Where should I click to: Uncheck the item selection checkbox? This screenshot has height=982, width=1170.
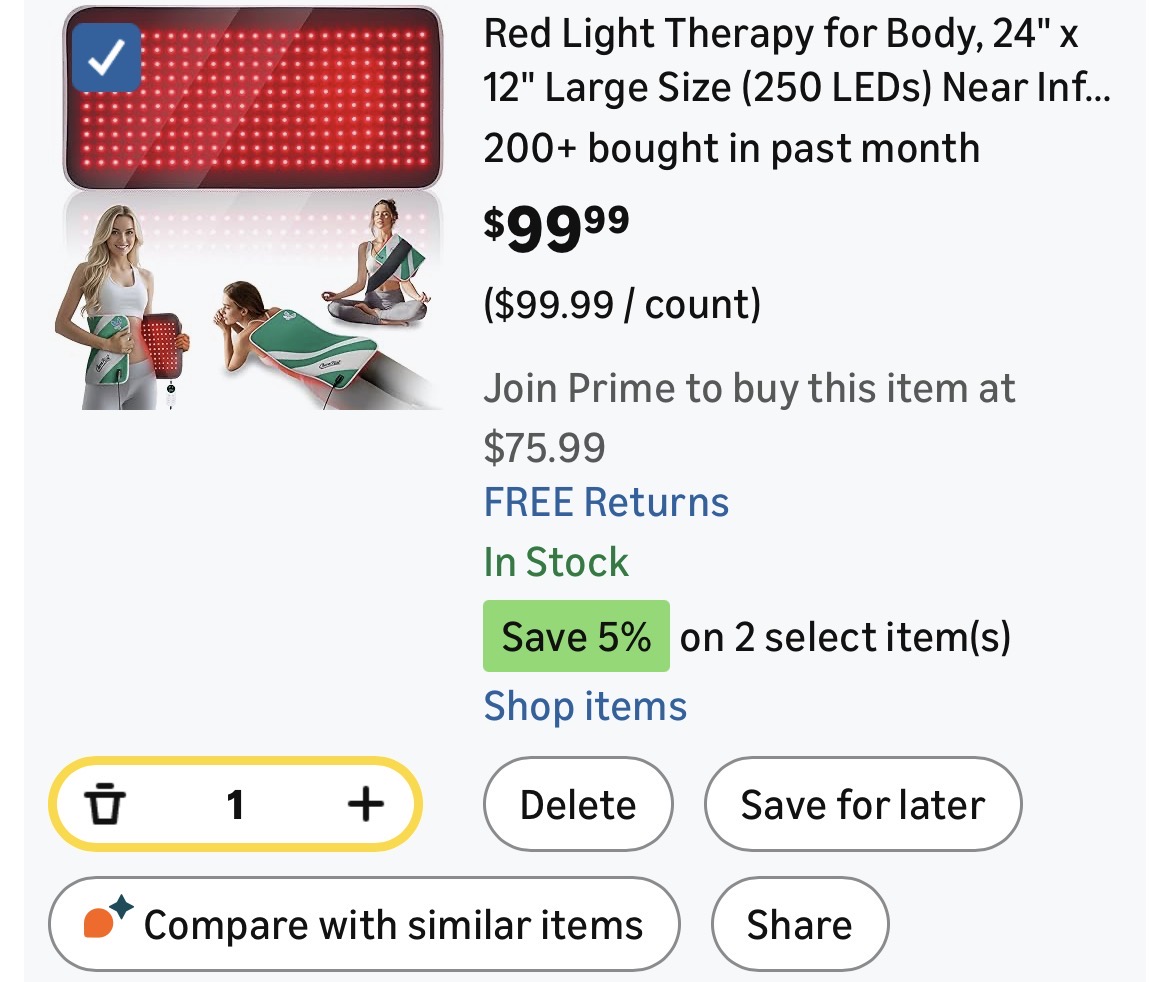tap(106, 59)
